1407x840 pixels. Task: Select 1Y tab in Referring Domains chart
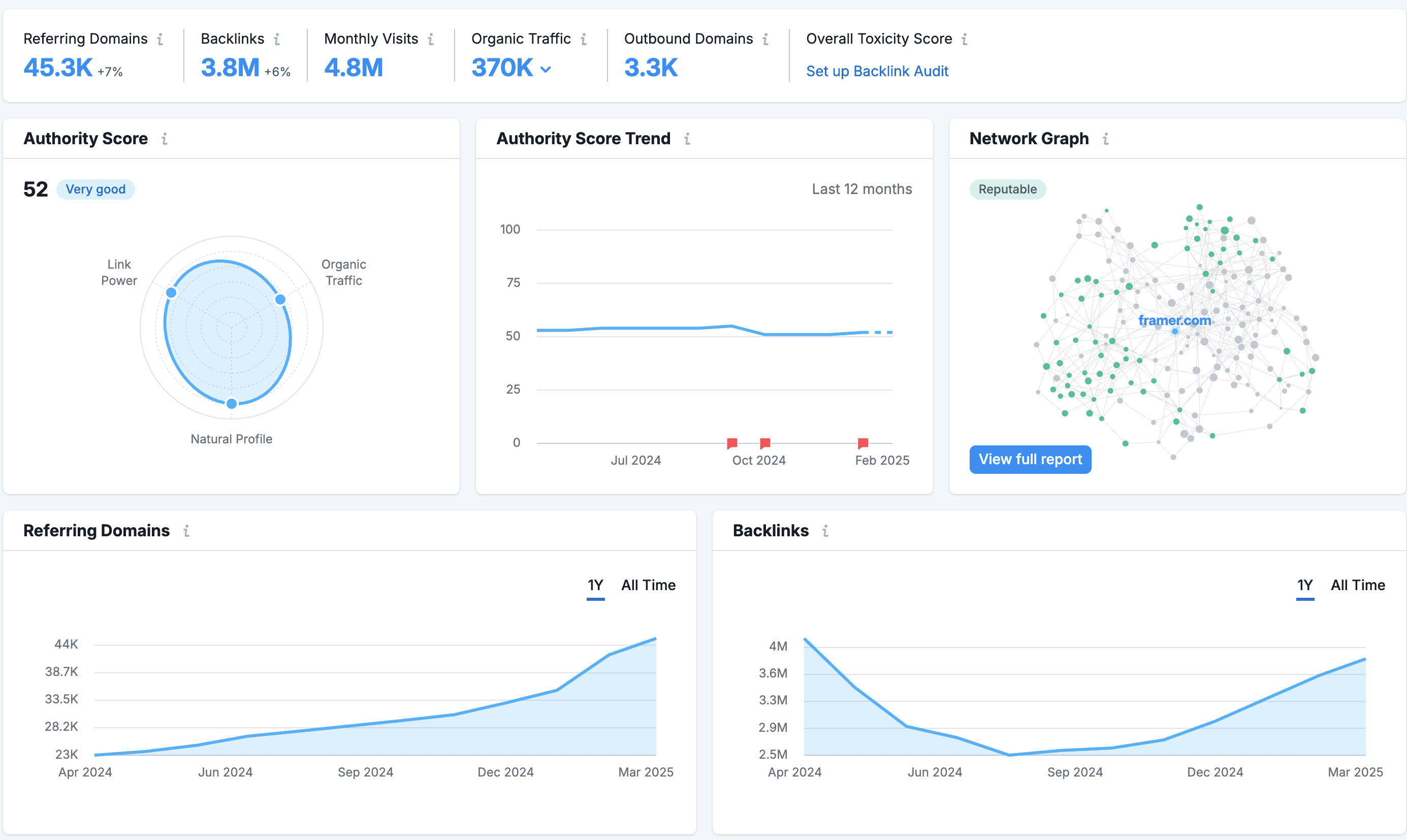coord(595,585)
